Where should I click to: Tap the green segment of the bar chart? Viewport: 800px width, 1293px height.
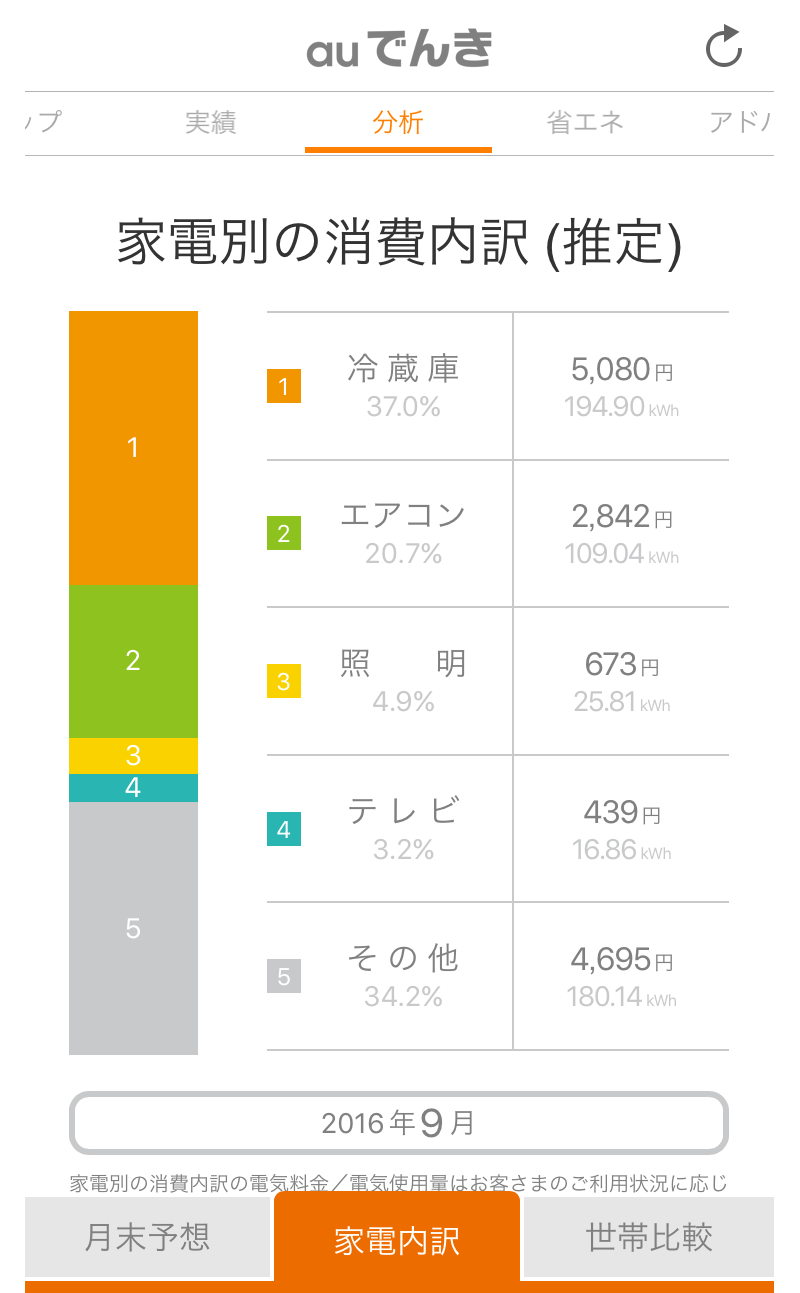coord(133,661)
